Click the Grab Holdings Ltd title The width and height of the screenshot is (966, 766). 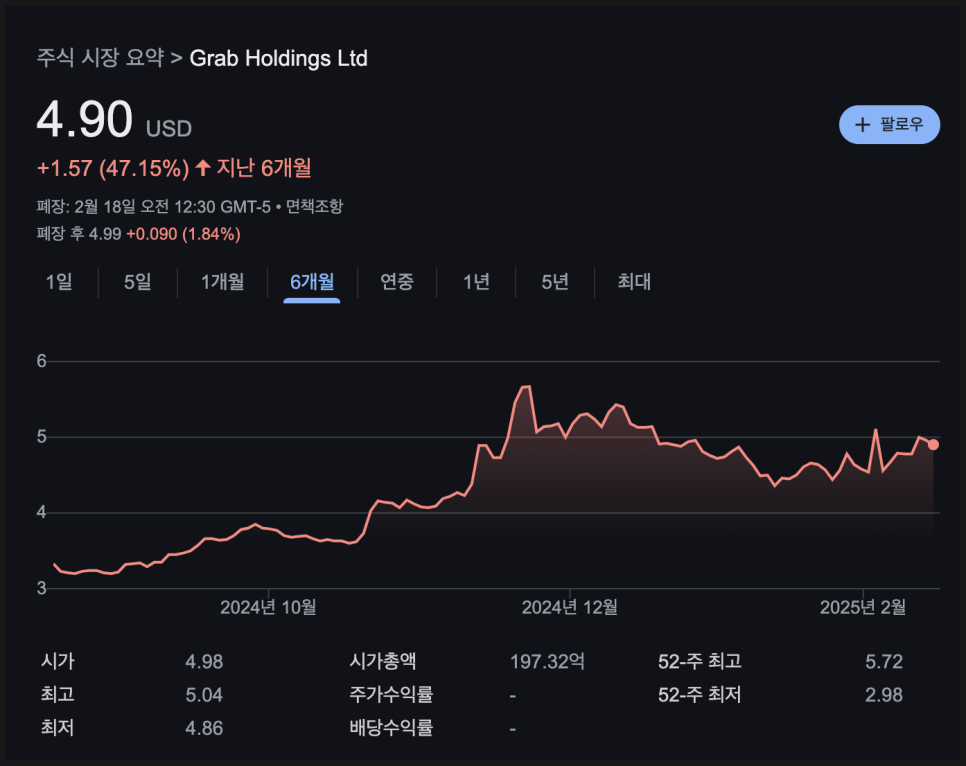pyautogui.click(x=278, y=58)
